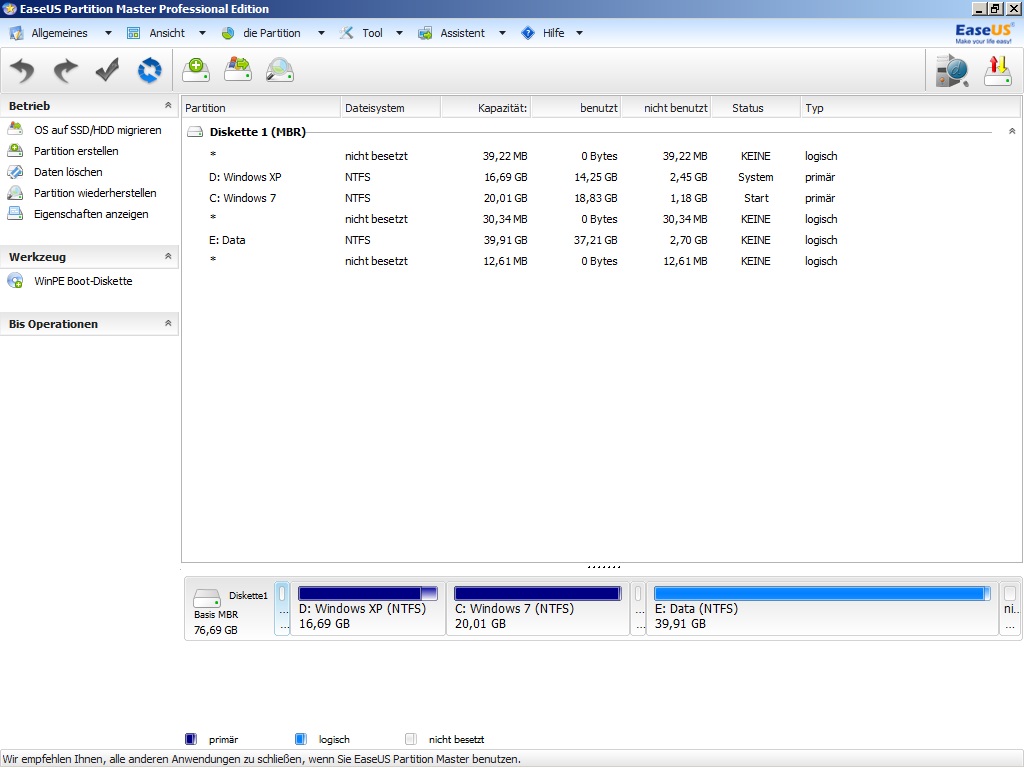The width and height of the screenshot is (1024, 768).
Task: Apply pending operations with checkmark icon
Action: coord(107,70)
